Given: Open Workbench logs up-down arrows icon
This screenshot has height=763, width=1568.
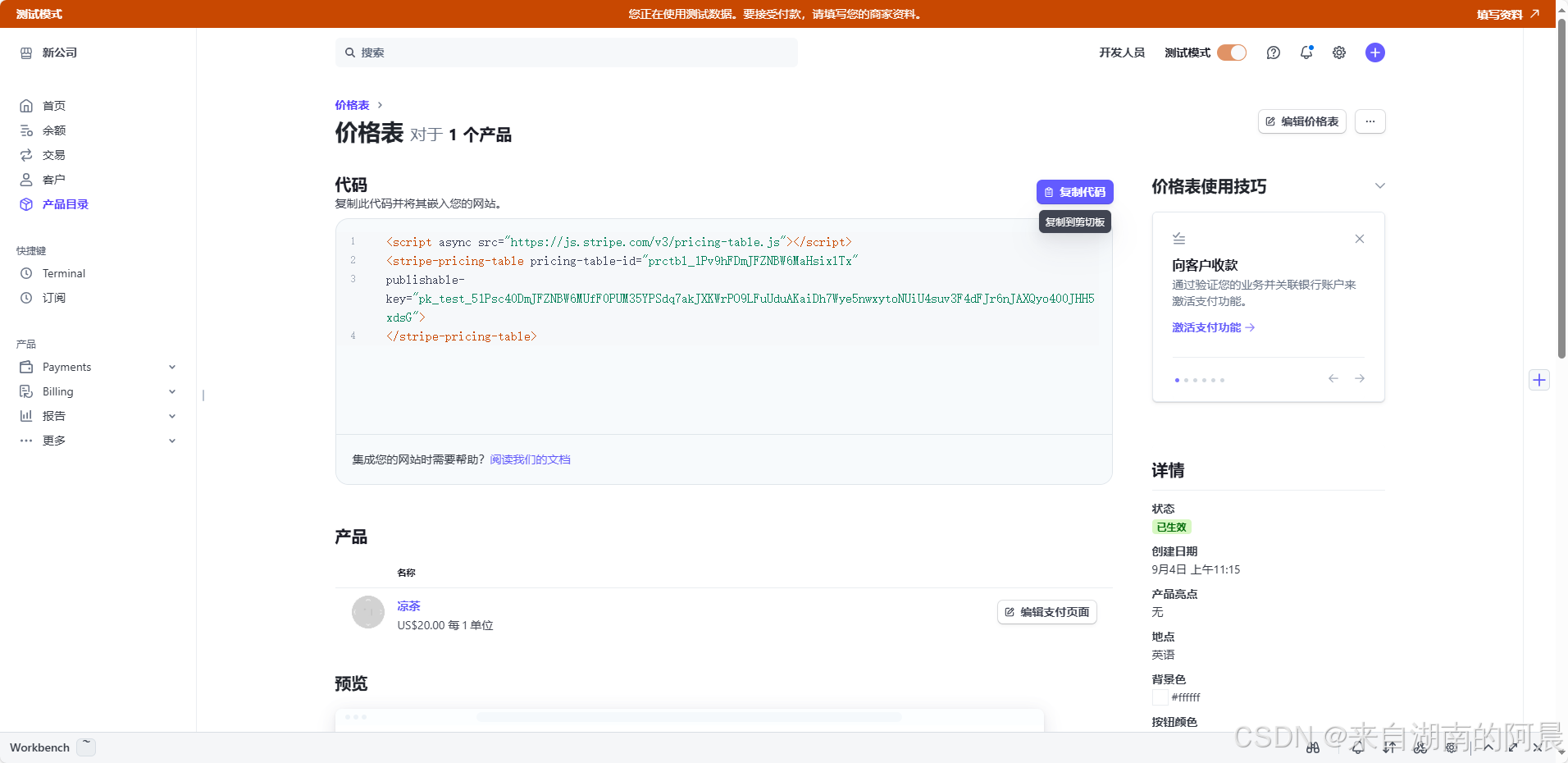Looking at the screenshot, I should (1389, 747).
